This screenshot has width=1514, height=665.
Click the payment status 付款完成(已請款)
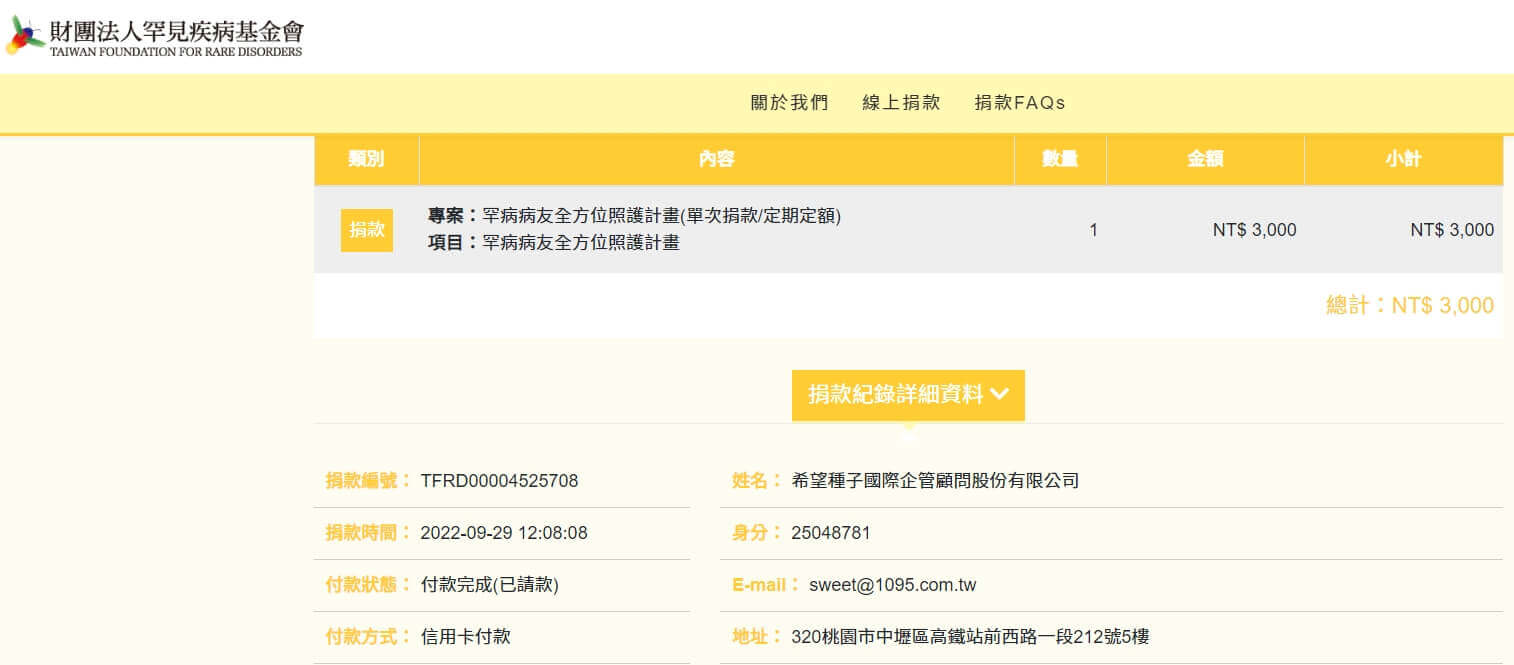point(490,585)
